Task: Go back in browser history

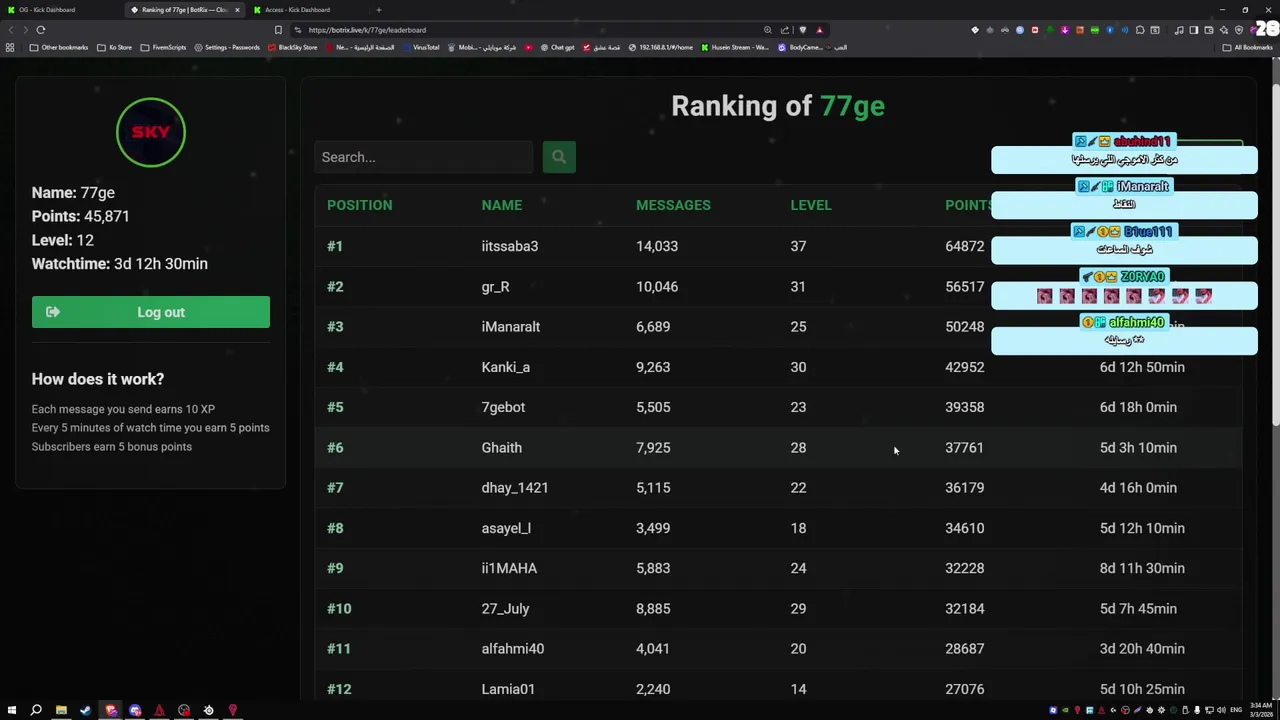Action: [x=11, y=30]
